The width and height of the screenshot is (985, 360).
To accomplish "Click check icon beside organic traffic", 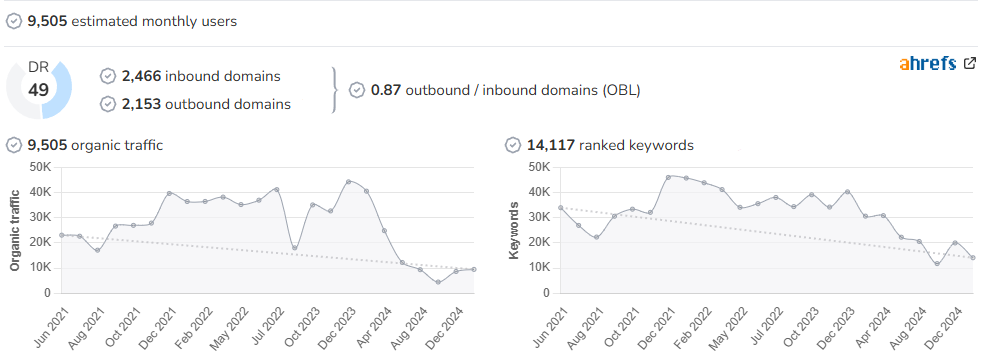I will tap(13, 145).
